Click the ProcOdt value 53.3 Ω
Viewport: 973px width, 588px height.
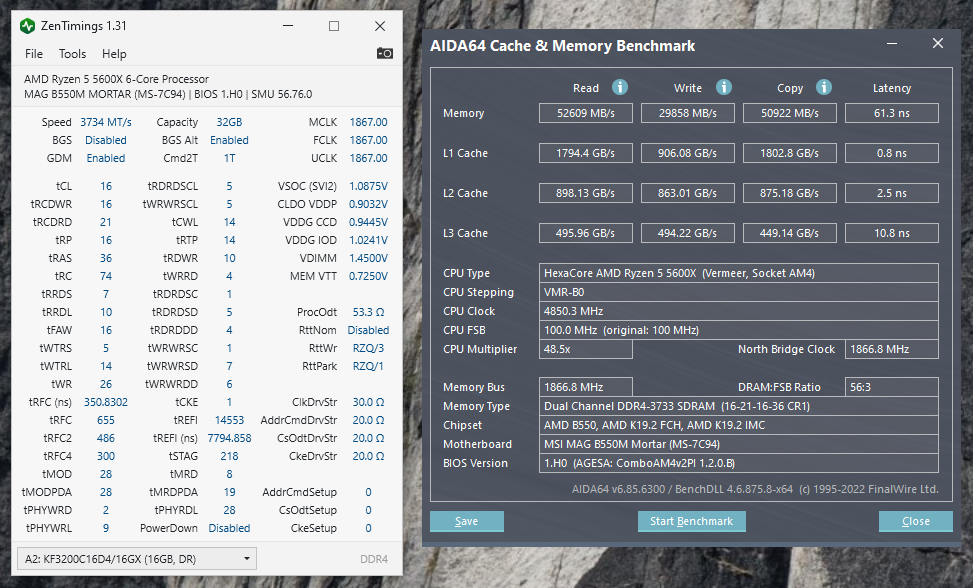[x=368, y=312]
